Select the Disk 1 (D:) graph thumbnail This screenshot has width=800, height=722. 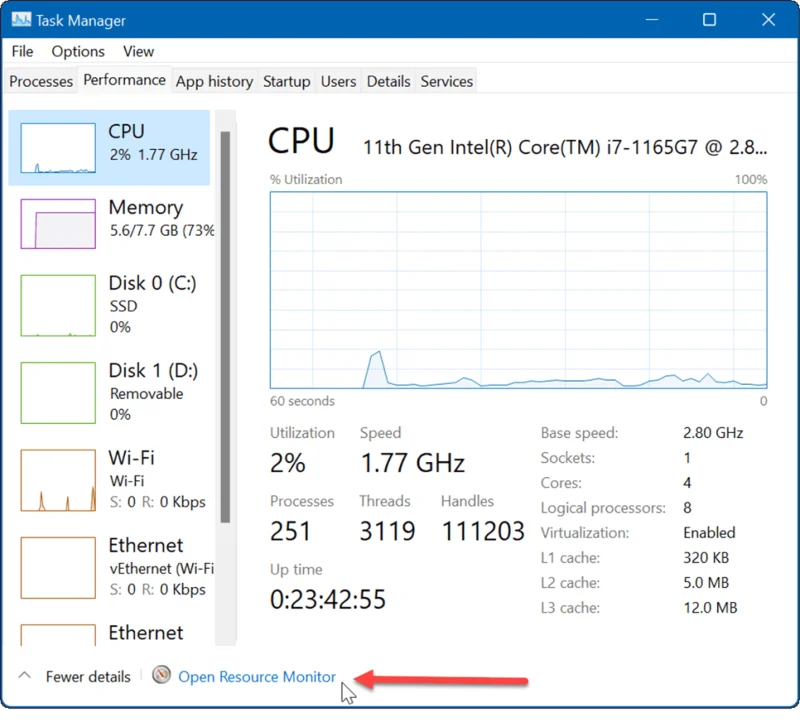pos(58,392)
